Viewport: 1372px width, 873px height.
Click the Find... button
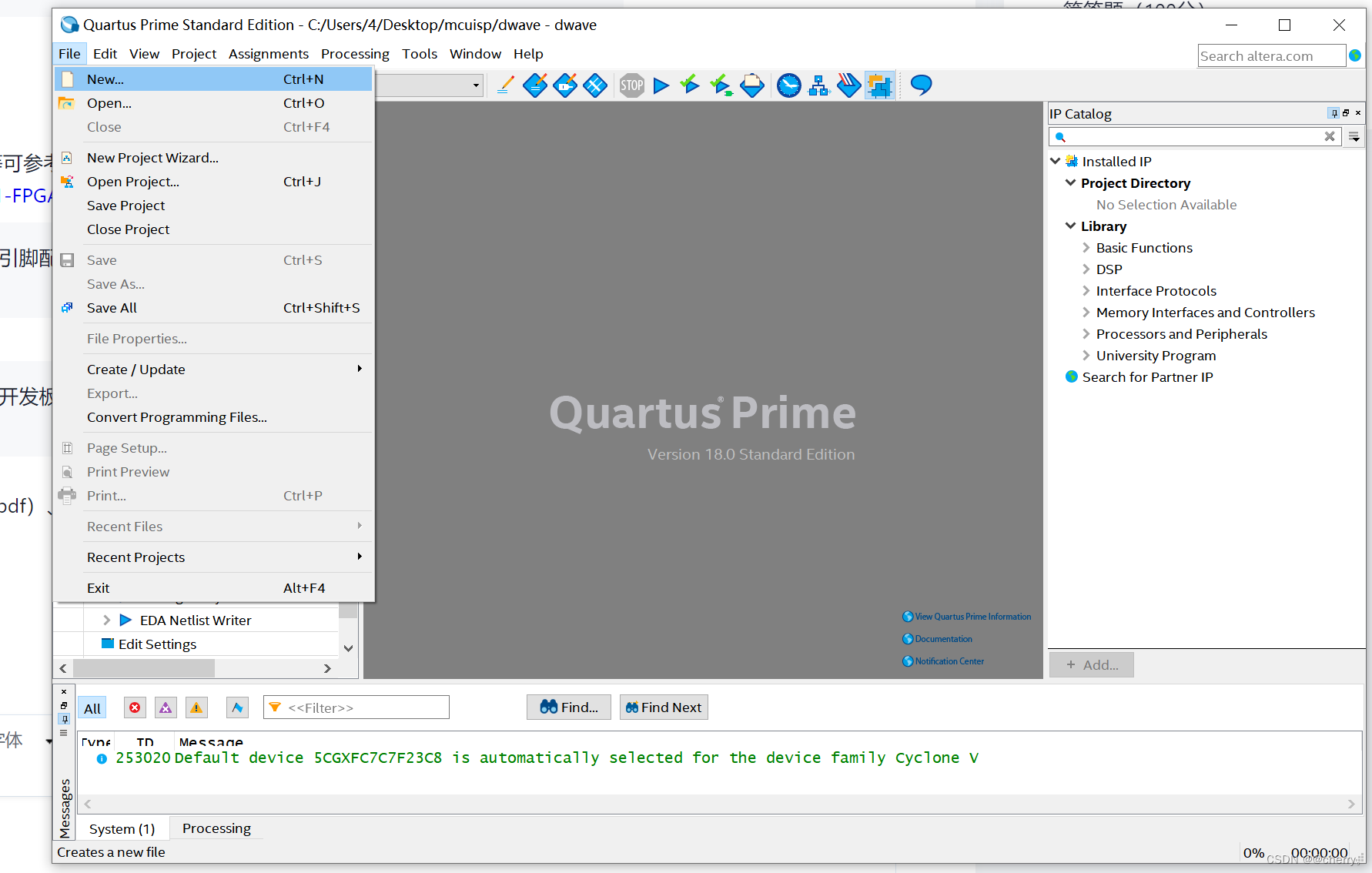point(569,707)
